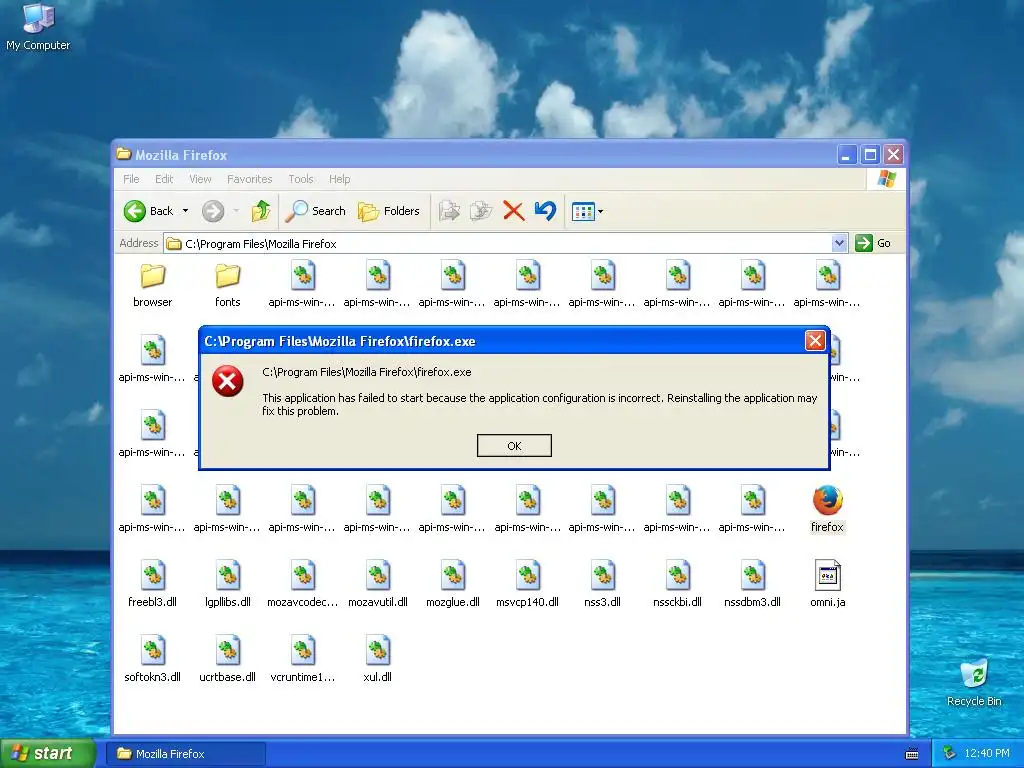Toggle the Folders pane button
This screenshot has width=1024, height=768.
click(388, 211)
